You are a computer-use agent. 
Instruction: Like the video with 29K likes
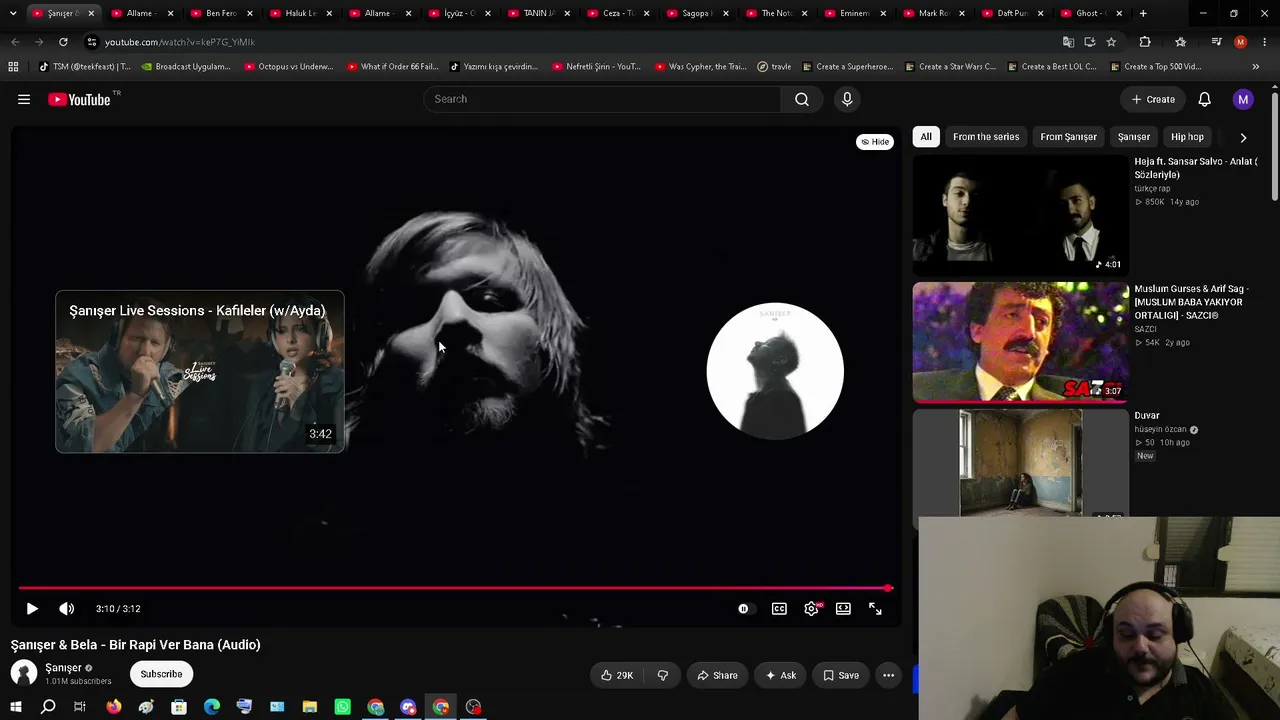pos(616,675)
